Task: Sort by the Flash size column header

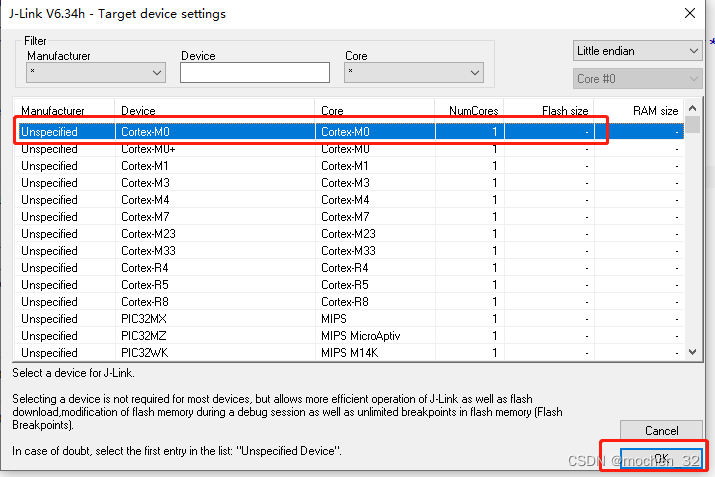Action: [549, 111]
